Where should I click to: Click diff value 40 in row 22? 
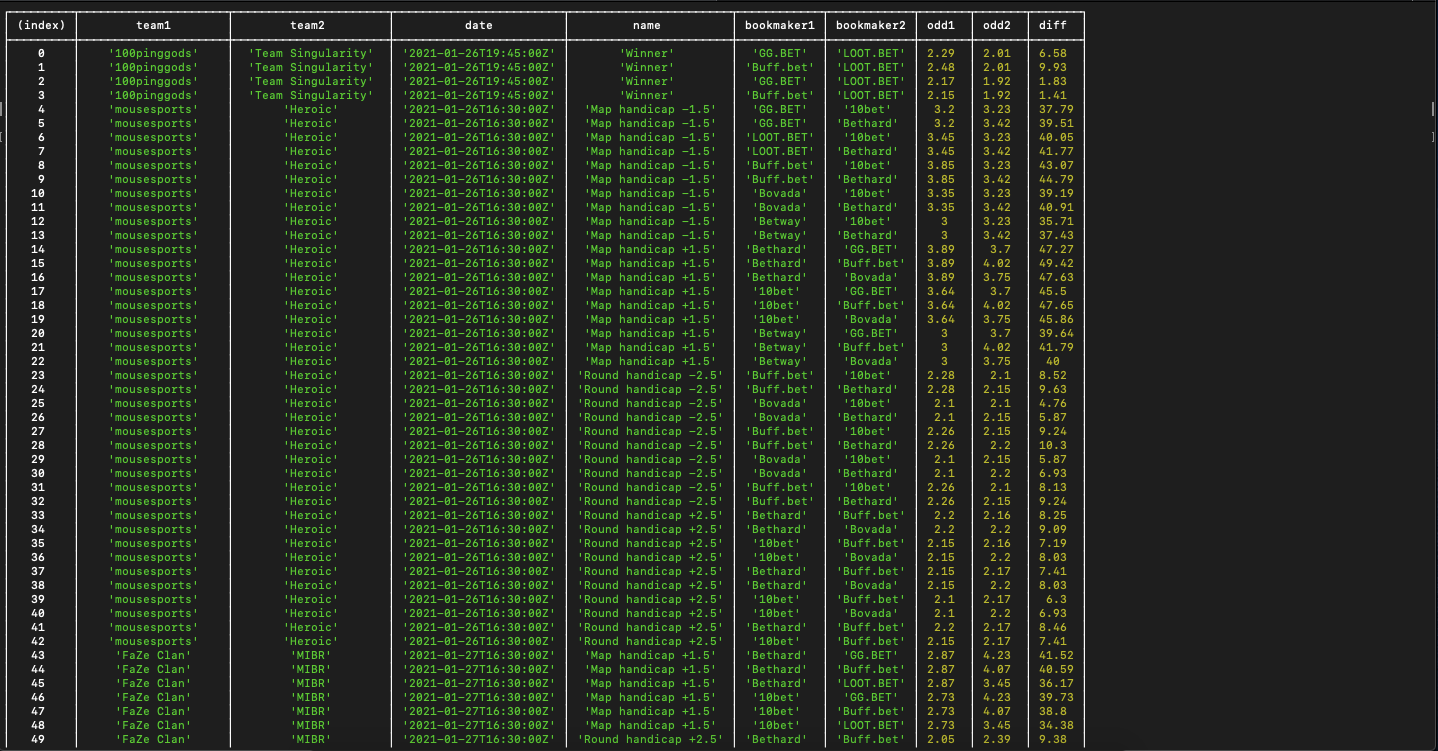tap(1053, 361)
